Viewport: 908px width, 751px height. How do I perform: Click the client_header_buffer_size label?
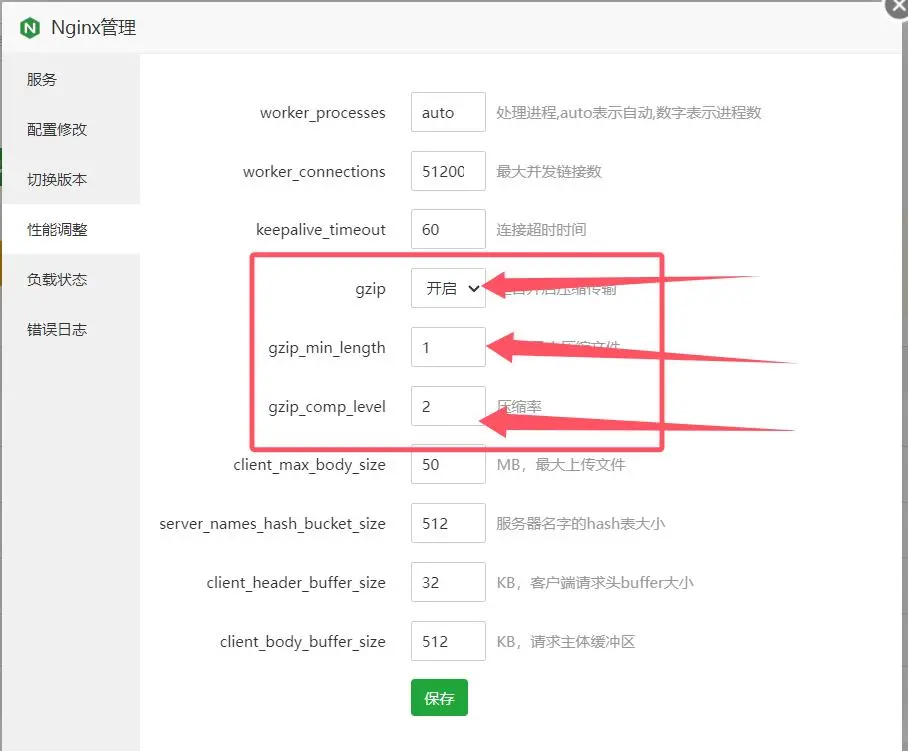coord(296,583)
